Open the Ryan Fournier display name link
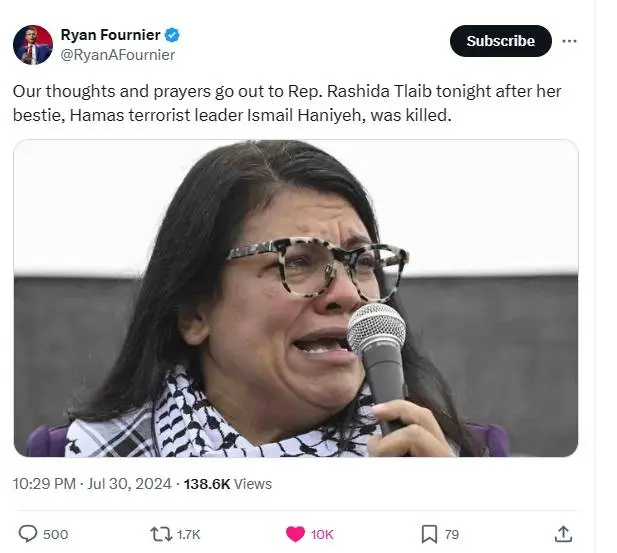 tap(109, 35)
